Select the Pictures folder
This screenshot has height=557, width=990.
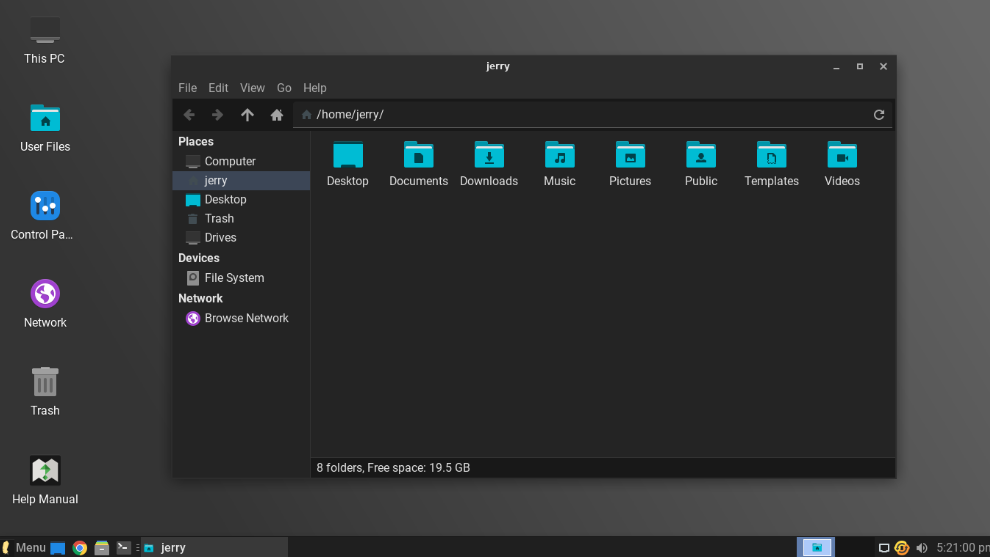pyautogui.click(x=630, y=164)
